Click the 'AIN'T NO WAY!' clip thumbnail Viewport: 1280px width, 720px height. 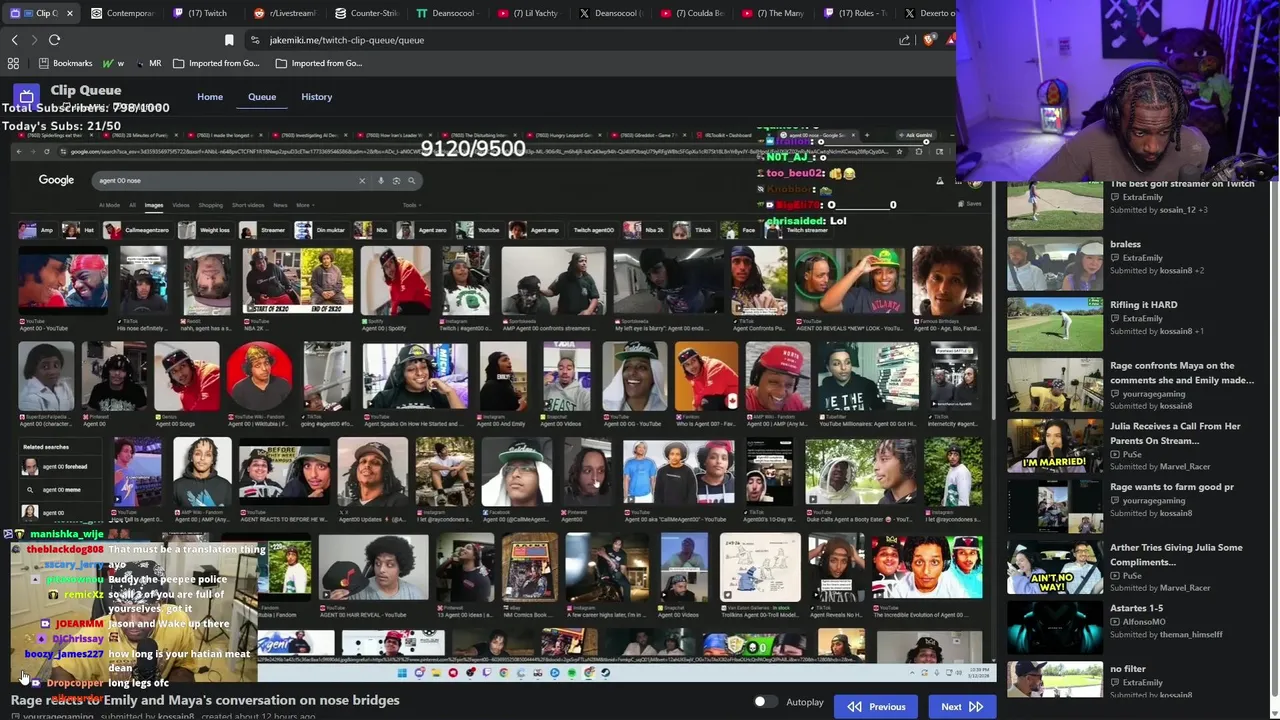click(x=1055, y=566)
